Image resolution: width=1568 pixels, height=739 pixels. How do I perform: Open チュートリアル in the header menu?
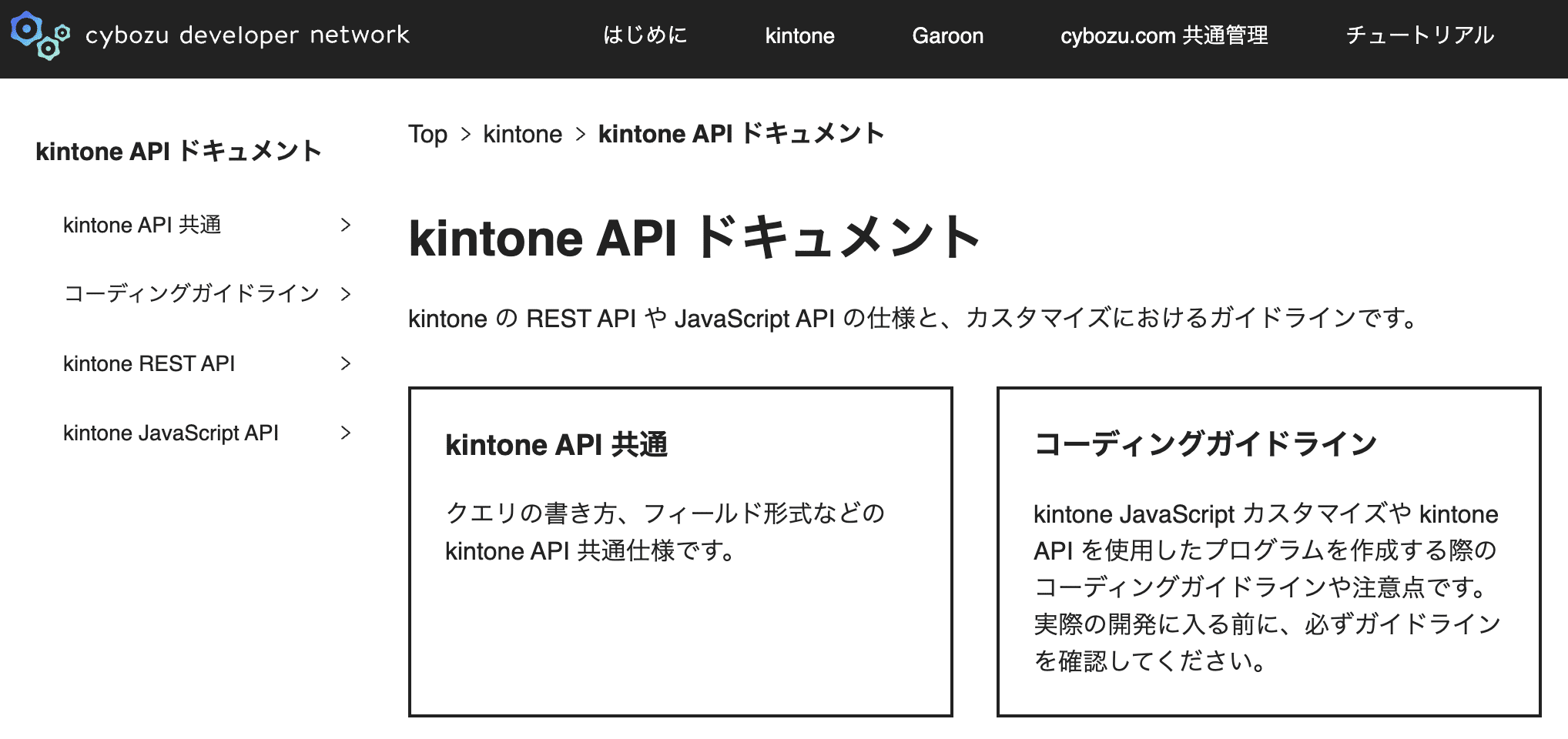pos(1419,35)
